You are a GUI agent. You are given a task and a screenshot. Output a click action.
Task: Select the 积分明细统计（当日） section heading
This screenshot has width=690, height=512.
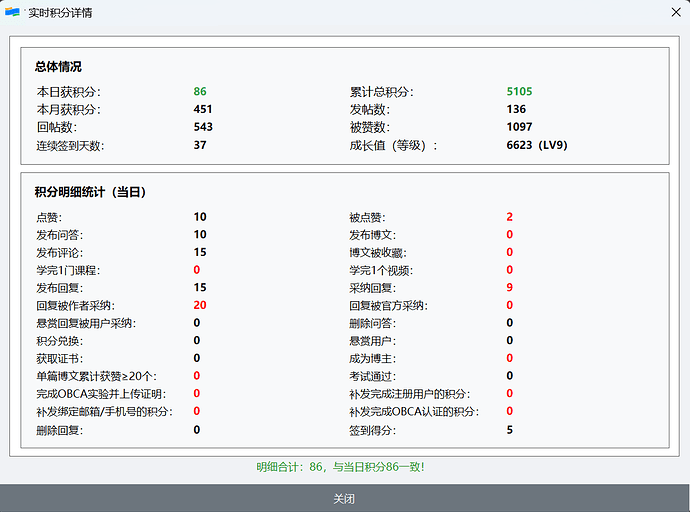(91, 191)
